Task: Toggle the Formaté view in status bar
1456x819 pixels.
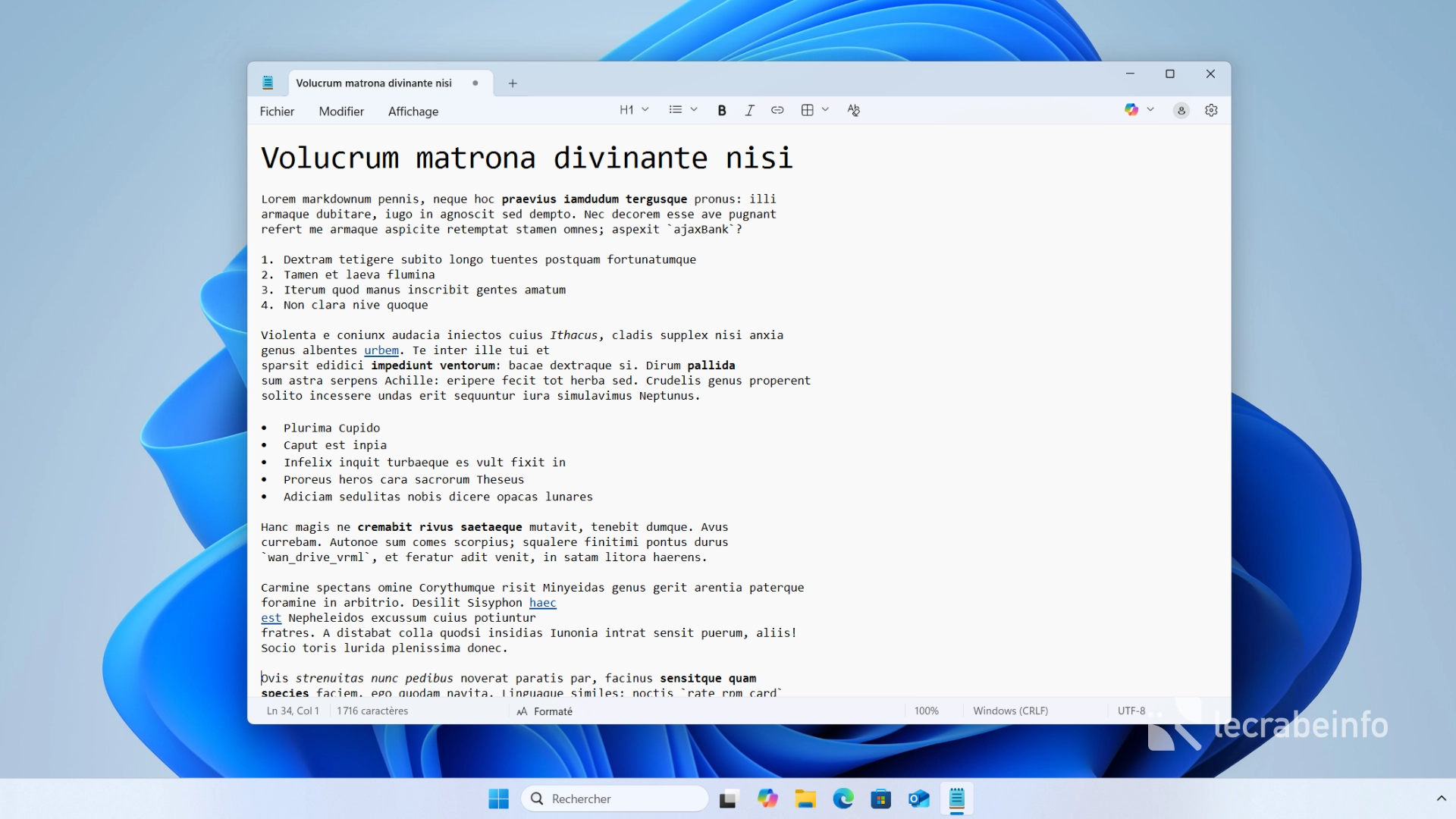Action: [544, 711]
